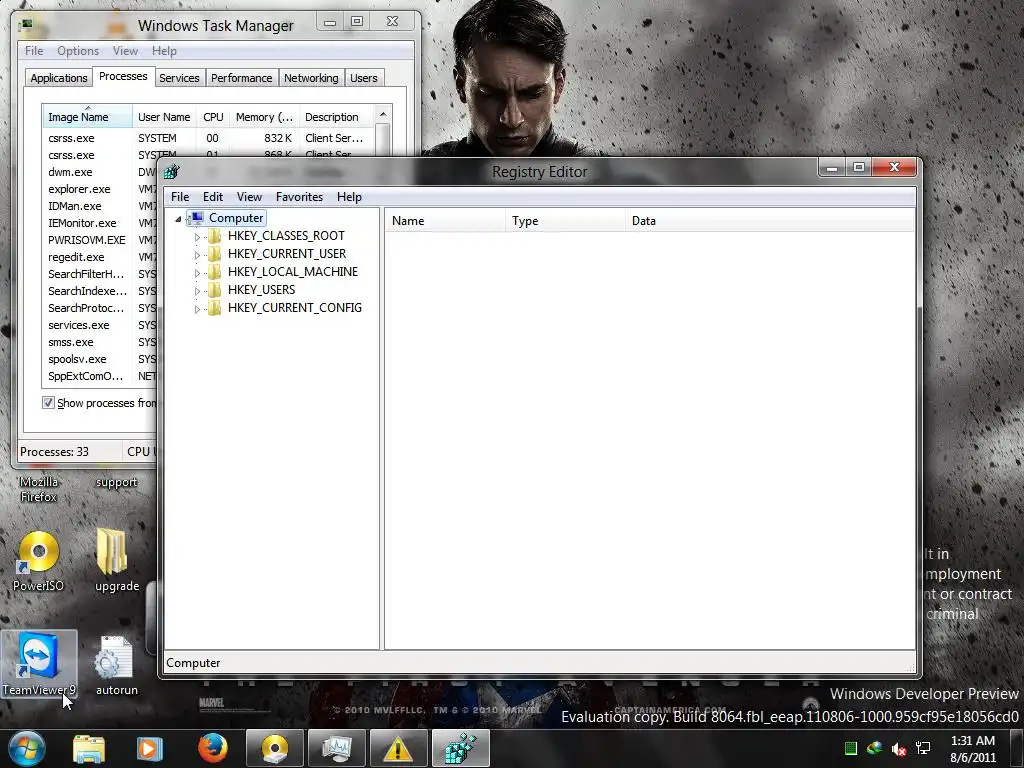This screenshot has width=1024, height=768.
Task: Click the muted volume tray icon
Action: tap(899, 748)
